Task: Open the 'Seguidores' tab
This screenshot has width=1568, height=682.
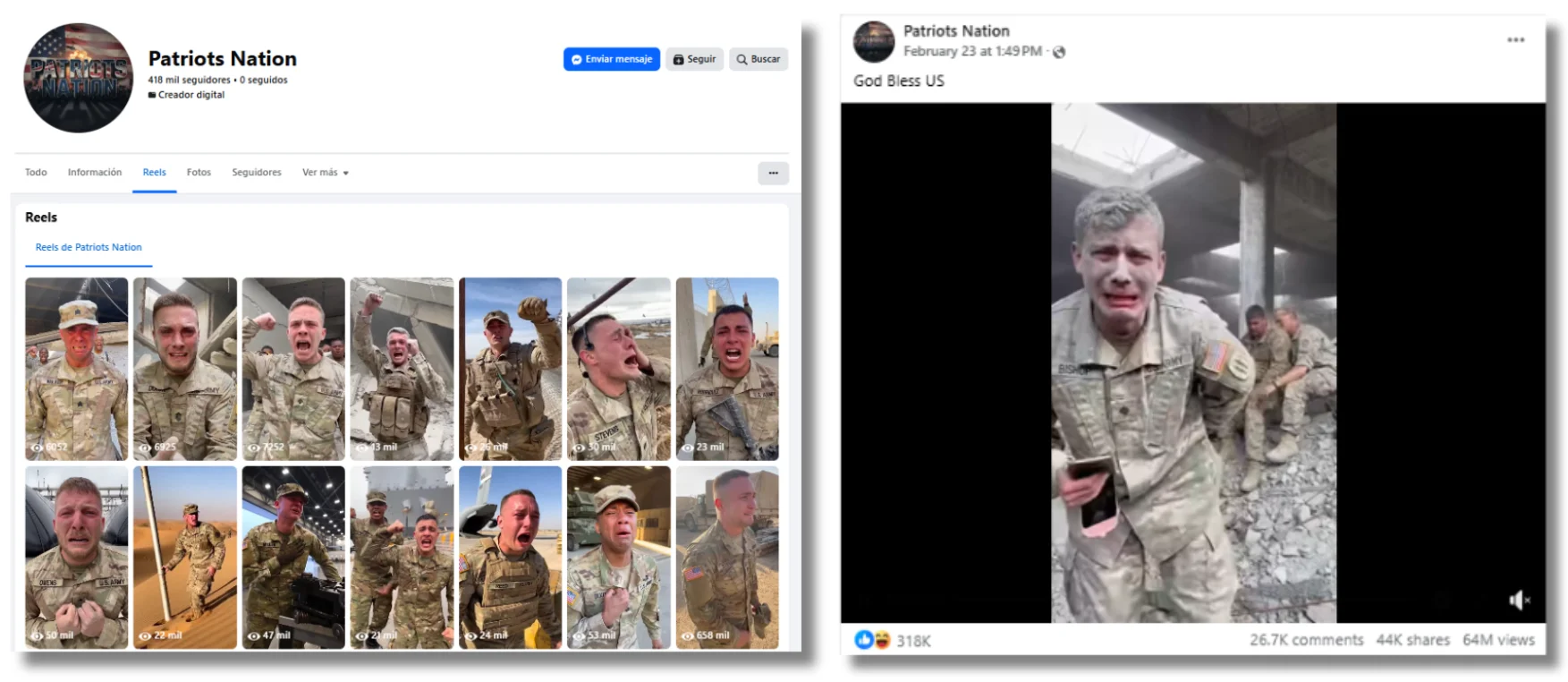Action: (257, 173)
